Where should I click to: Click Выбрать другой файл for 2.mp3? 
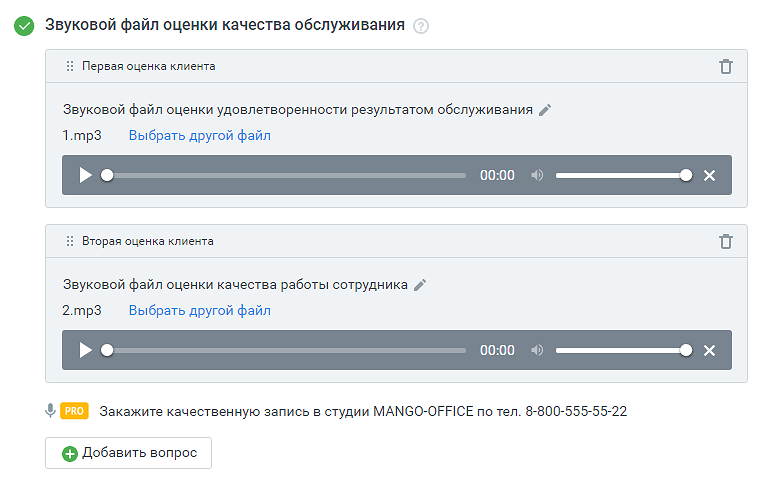(x=199, y=310)
